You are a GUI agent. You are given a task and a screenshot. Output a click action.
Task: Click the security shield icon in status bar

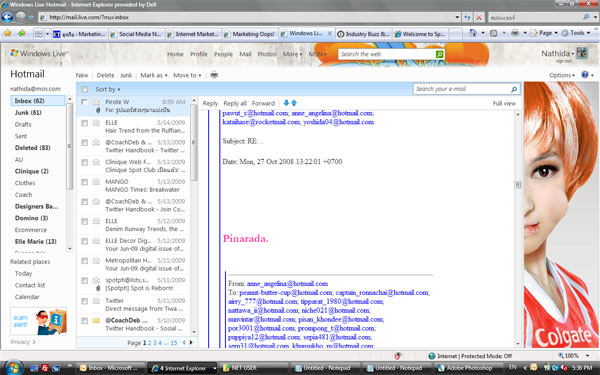tap(398, 356)
